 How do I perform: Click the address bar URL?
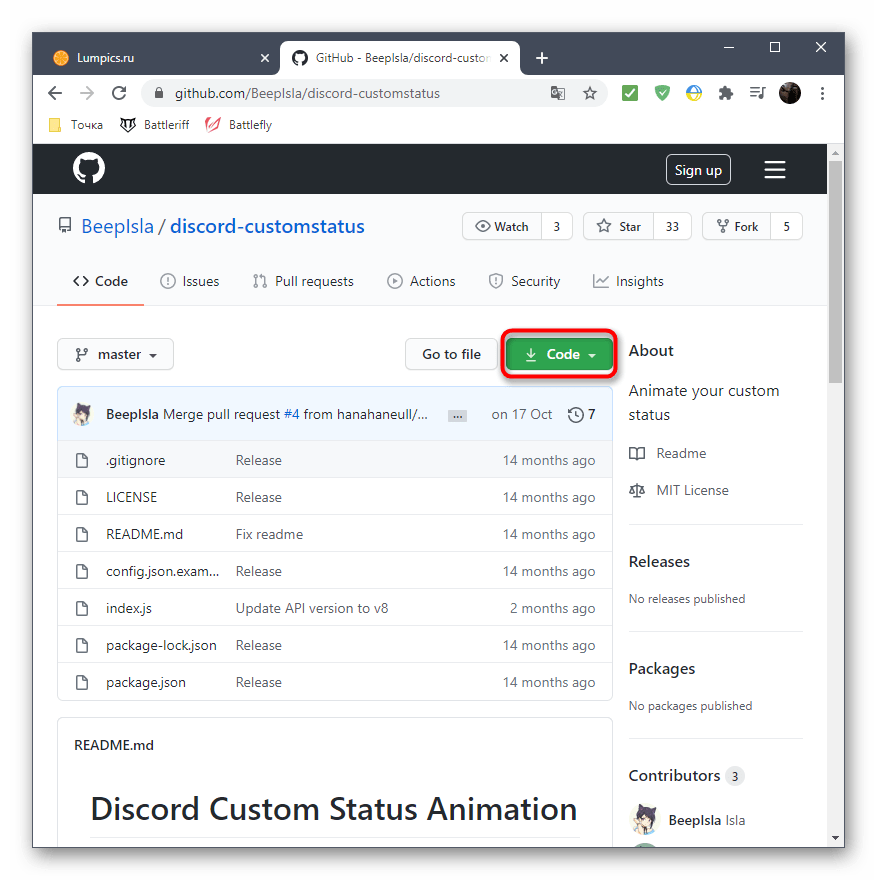[307, 93]
